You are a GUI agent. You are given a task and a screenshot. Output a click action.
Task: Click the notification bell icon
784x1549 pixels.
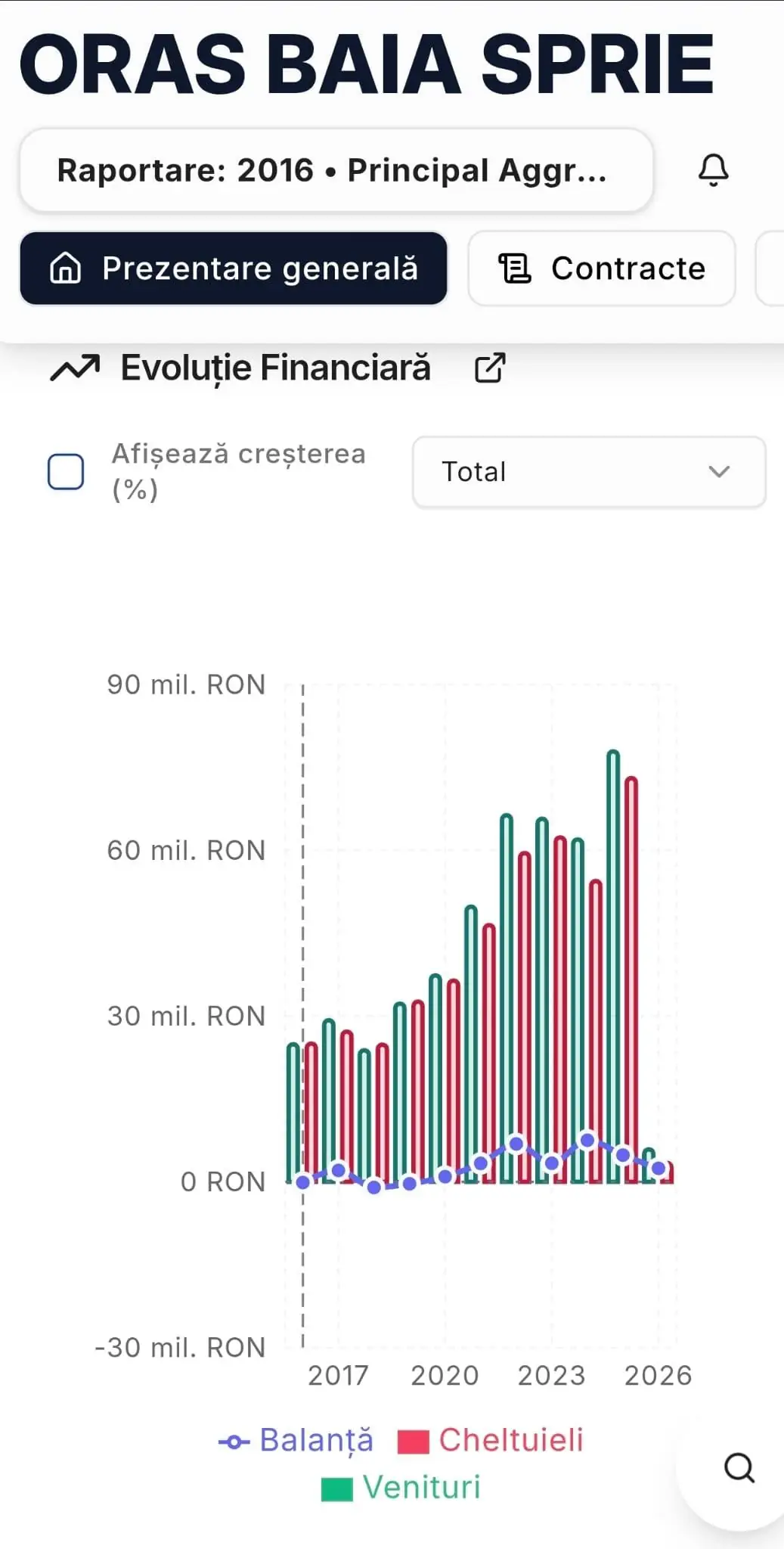click(x=713, y=170)
